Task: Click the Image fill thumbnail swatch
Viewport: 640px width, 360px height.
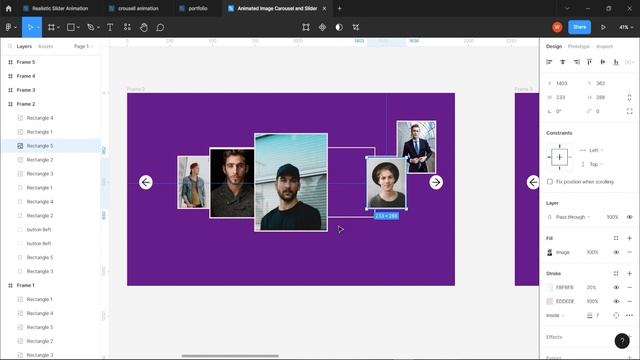Action: point(550,252)
